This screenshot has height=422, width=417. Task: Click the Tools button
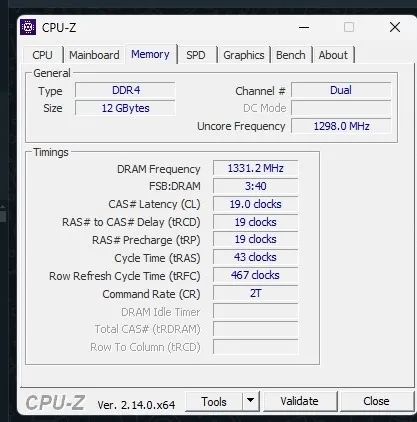coord(214,401)
